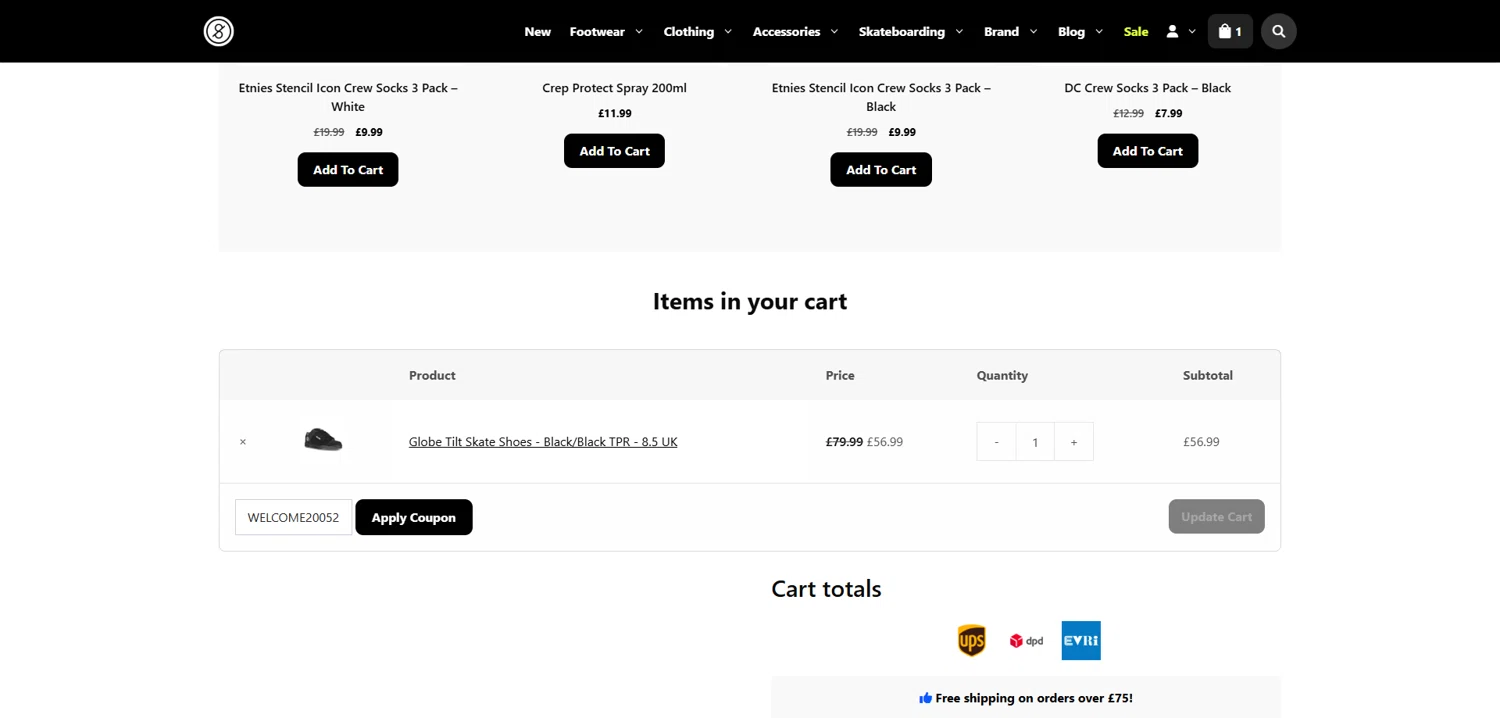Click the Evri courier logo
Image resolution: width=1500 pixels, height=718 pixels.
click(x=1081, y=641)
